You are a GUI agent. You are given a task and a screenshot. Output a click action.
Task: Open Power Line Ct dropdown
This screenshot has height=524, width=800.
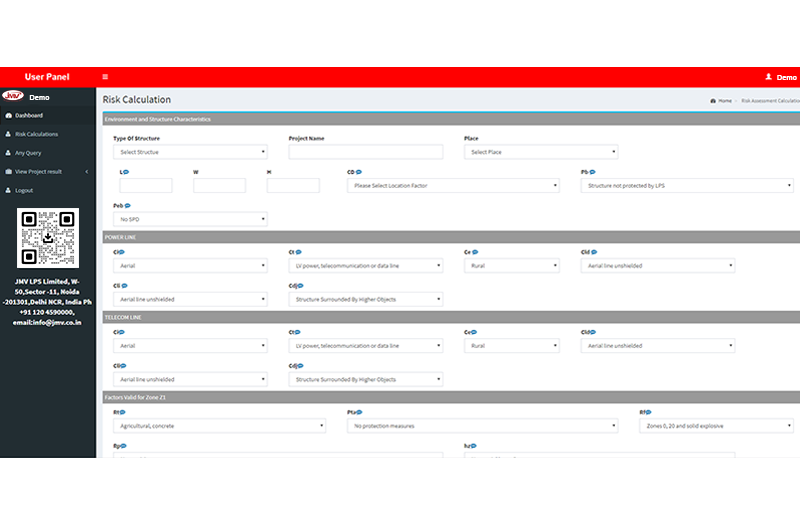pyautogui.click(x=366, y=266)
